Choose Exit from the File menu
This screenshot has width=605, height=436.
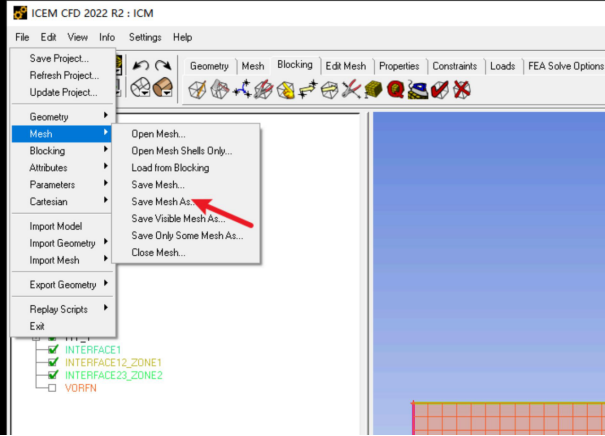(63, 326)
